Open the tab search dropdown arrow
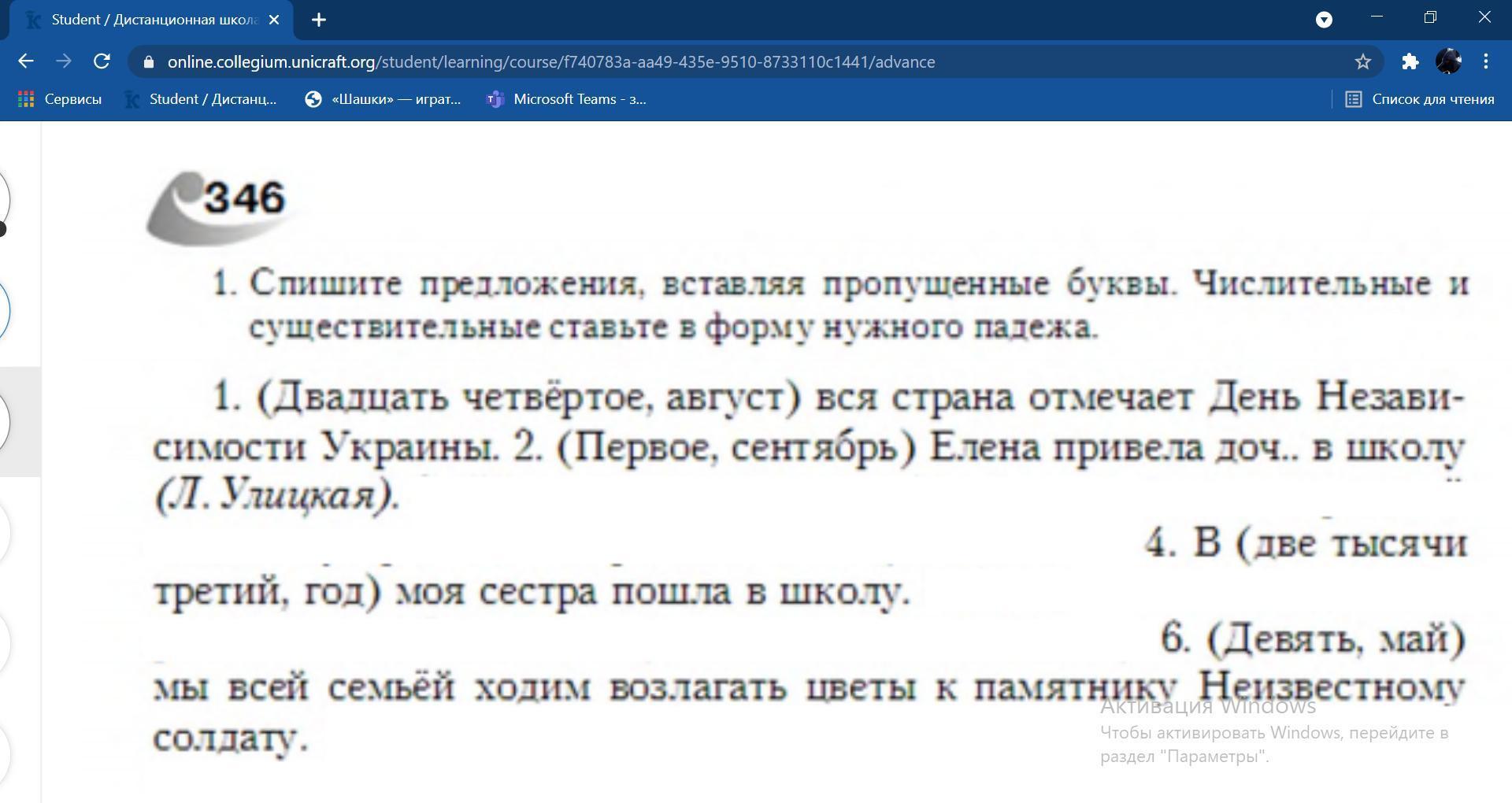Viewport: 1512px width, 803px height. click(1324, 20)
